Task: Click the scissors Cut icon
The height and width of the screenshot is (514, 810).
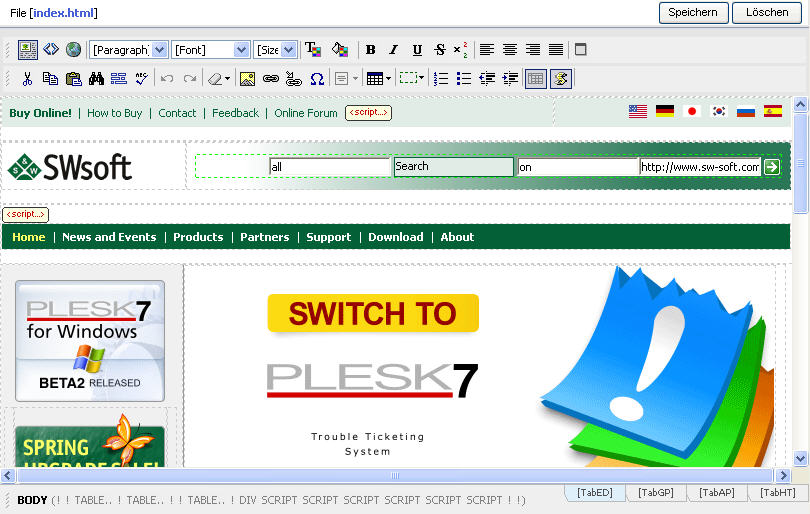Action: (28, 79)
